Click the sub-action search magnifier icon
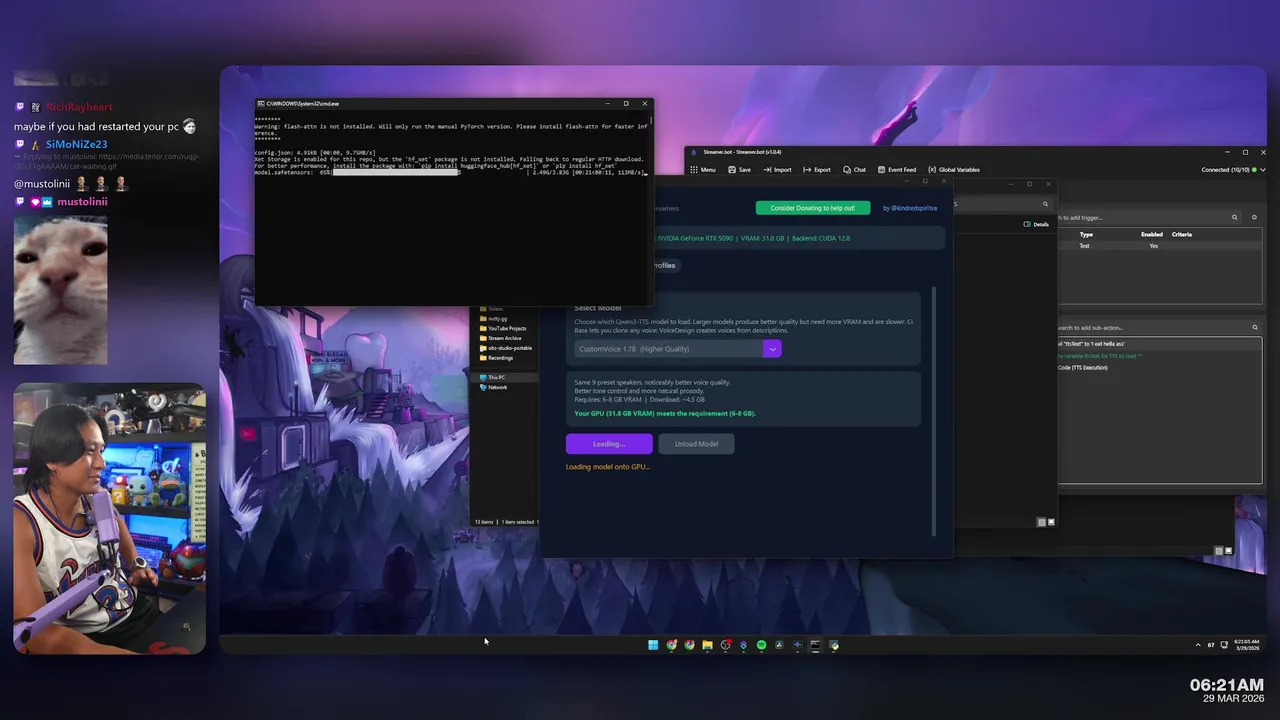The height and width of the screenshot is (720, 1280). tap(1255, 327)
